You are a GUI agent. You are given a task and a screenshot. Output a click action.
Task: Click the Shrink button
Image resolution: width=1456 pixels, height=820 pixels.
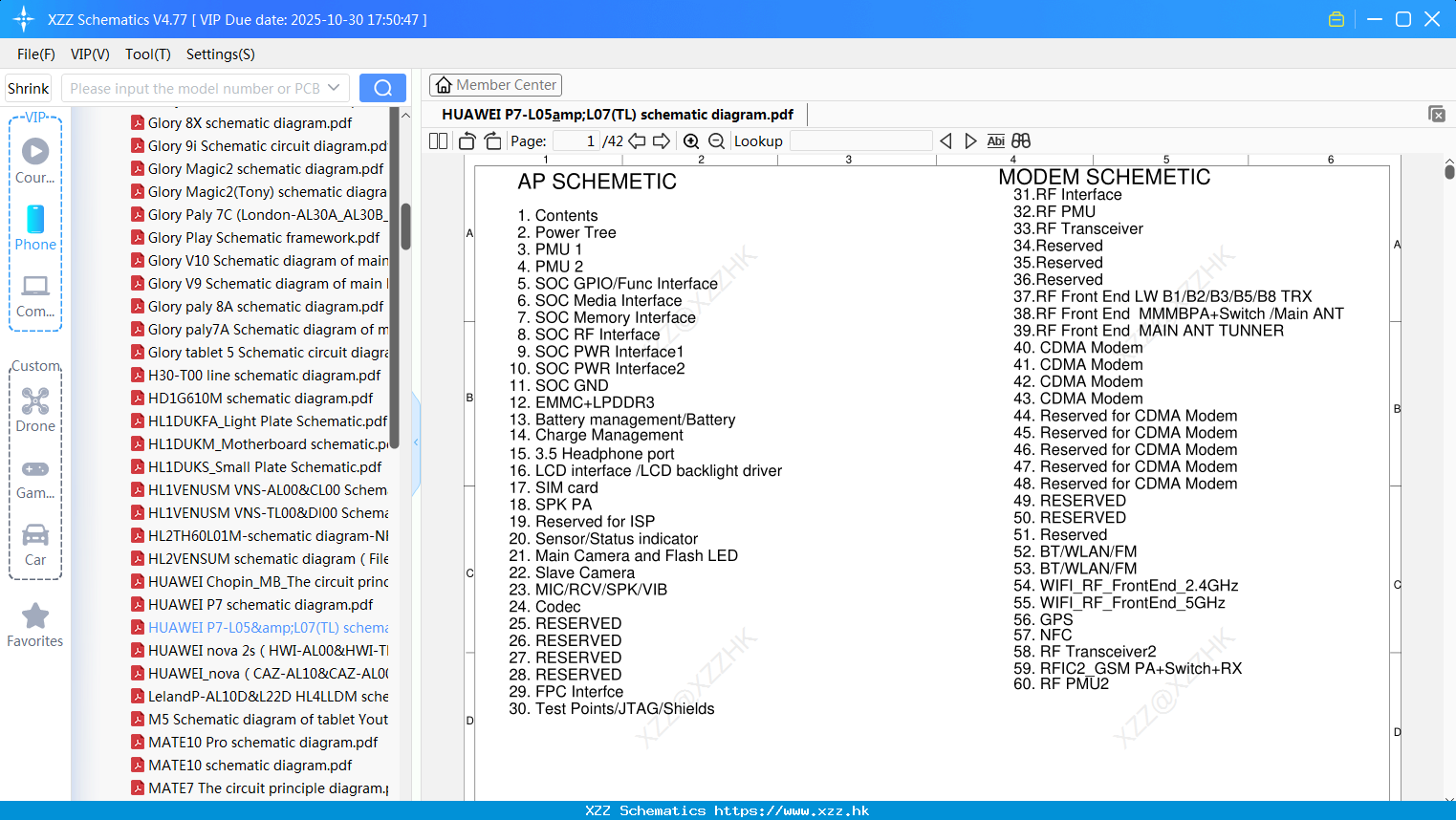(x=29, y=88)
